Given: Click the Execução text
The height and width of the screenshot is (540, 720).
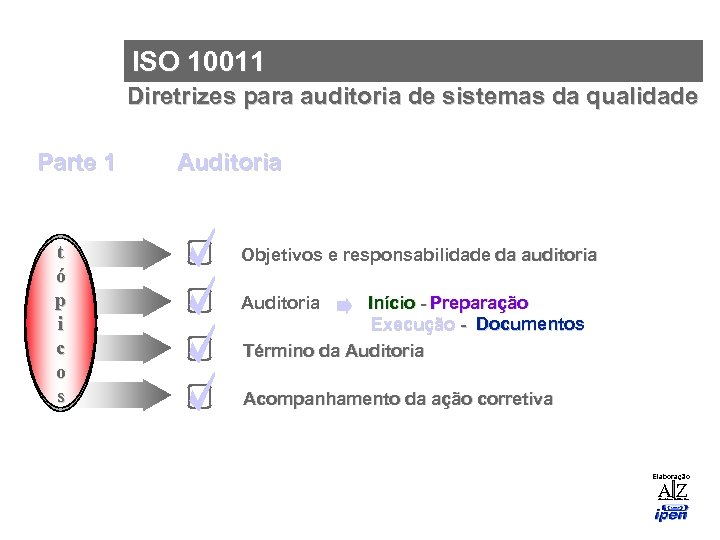Looking at the screenshot, I should point(413,324).
